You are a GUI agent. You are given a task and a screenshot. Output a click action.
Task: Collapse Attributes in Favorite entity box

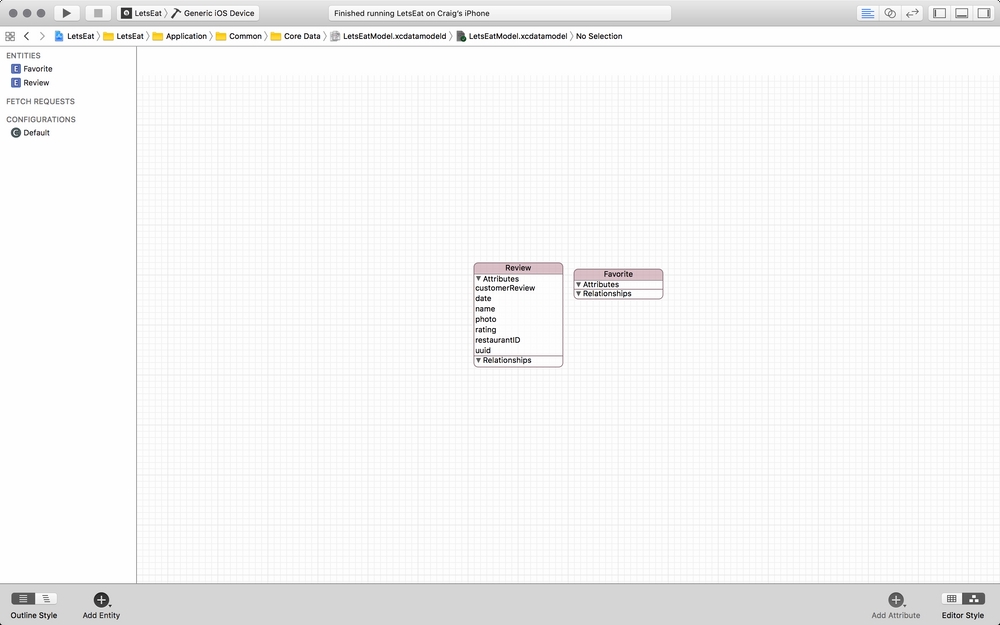coord(578,284)
